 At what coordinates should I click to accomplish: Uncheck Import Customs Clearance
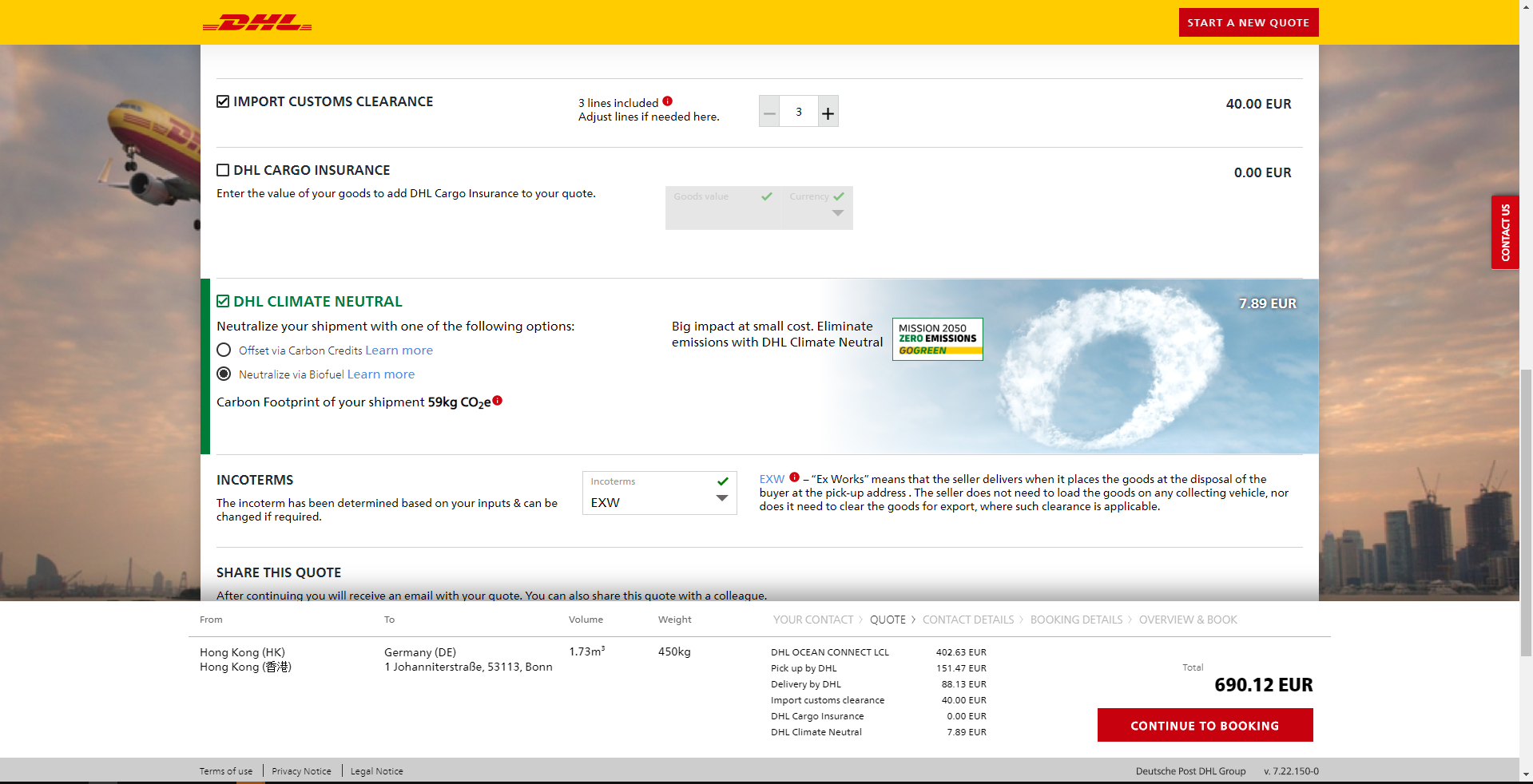(x=222, y=101)
